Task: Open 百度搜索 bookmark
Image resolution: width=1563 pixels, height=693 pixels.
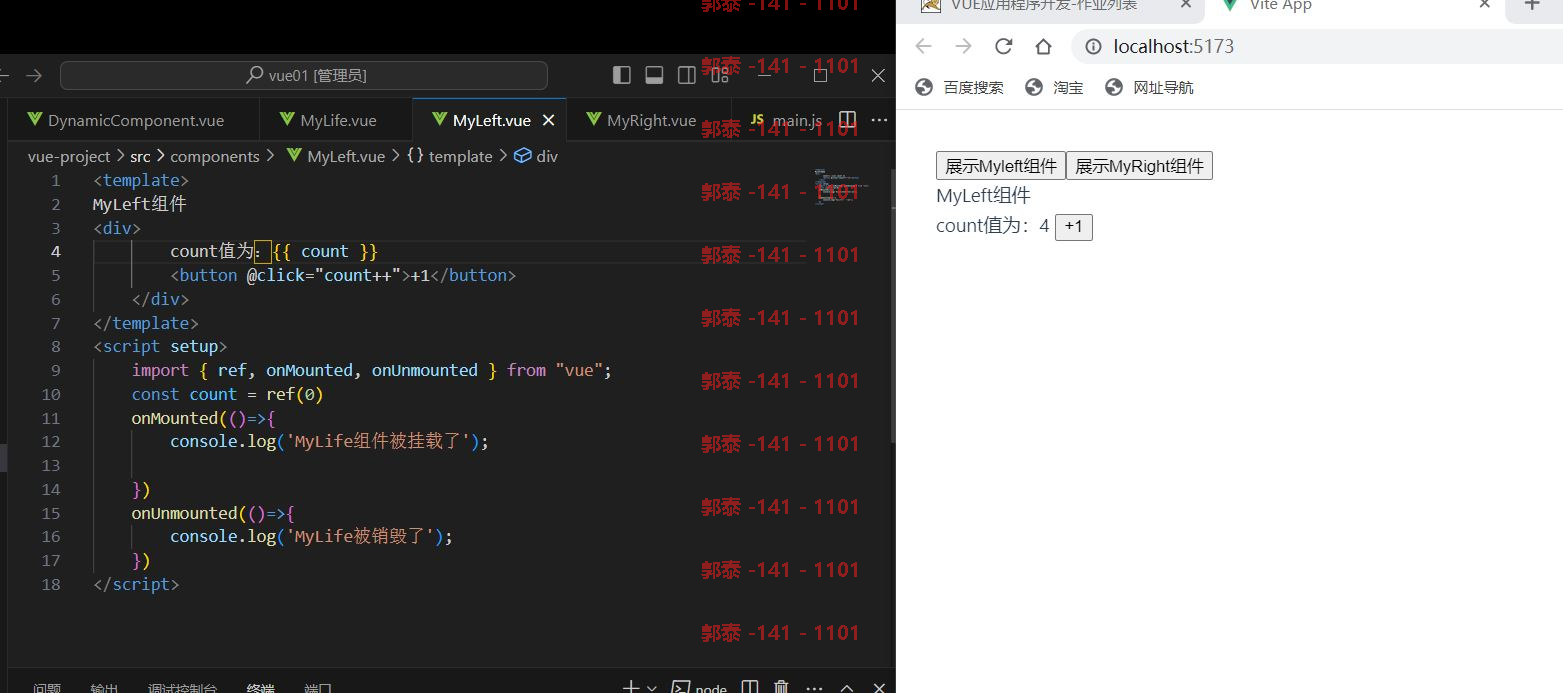Action: pyautogui.click(x=960, y=87)
